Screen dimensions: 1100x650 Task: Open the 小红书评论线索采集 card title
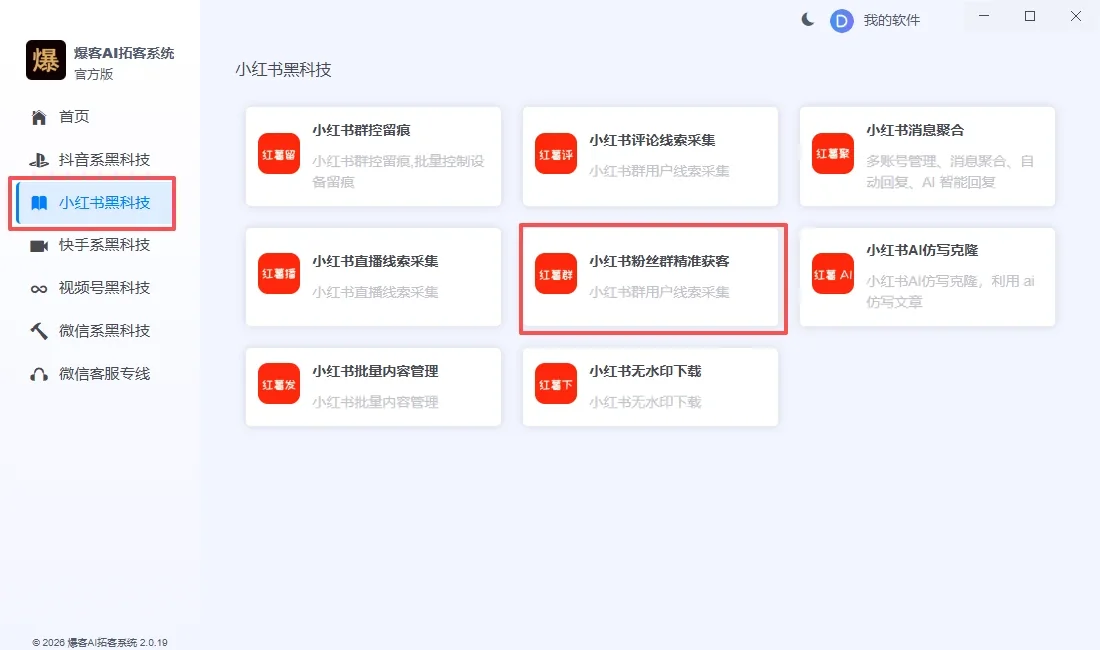click(x=652, y=140)
